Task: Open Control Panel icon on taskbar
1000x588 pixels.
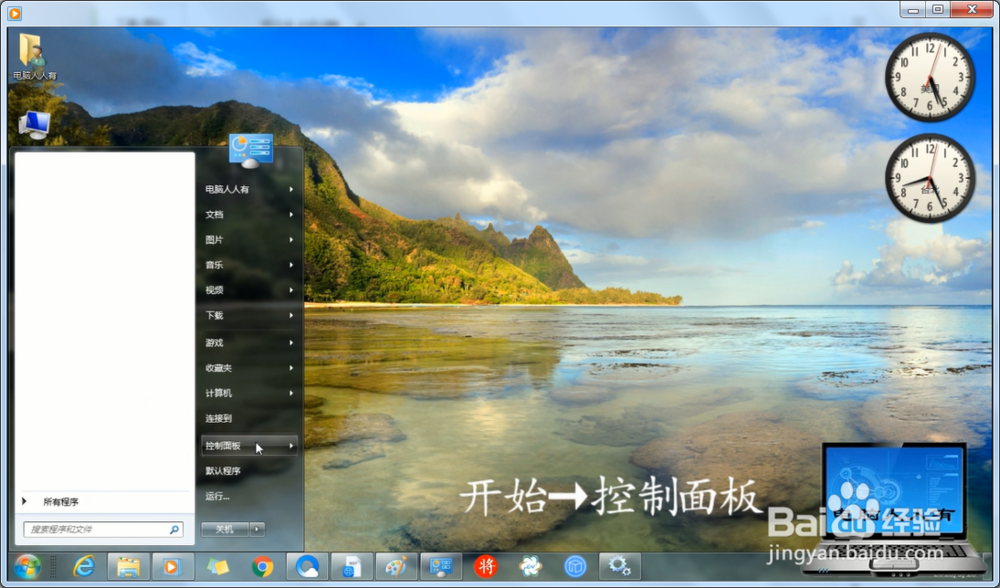Action: pos(441,566)
